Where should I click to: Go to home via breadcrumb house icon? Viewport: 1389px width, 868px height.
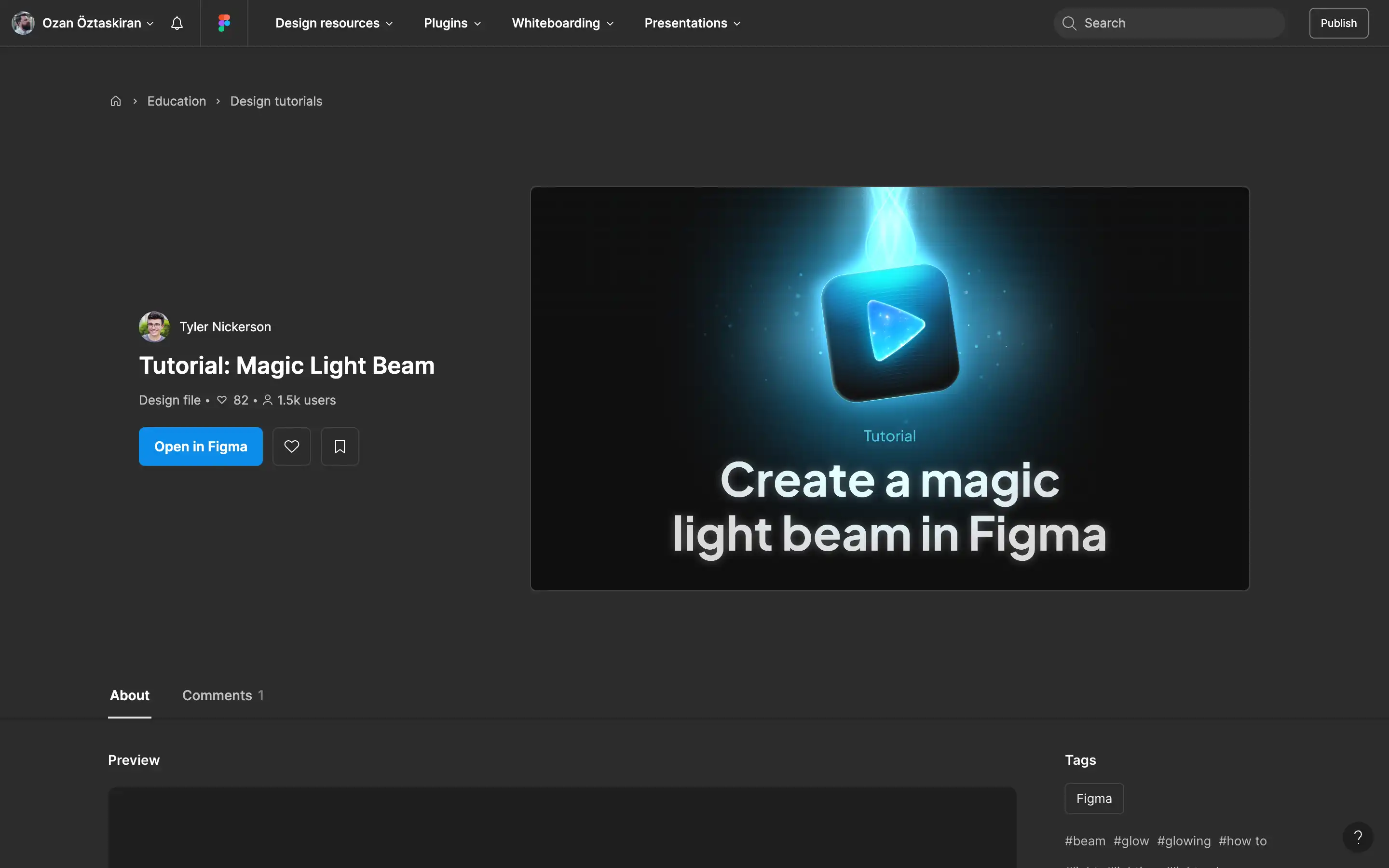pyautogui.click(x=115, y=101)
